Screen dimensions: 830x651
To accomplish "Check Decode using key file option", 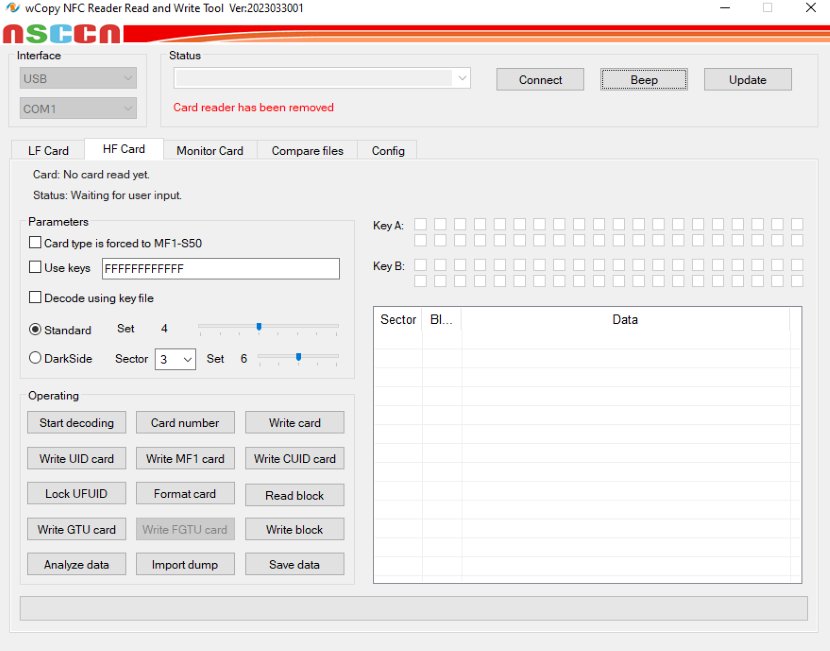I will (36, 298).
